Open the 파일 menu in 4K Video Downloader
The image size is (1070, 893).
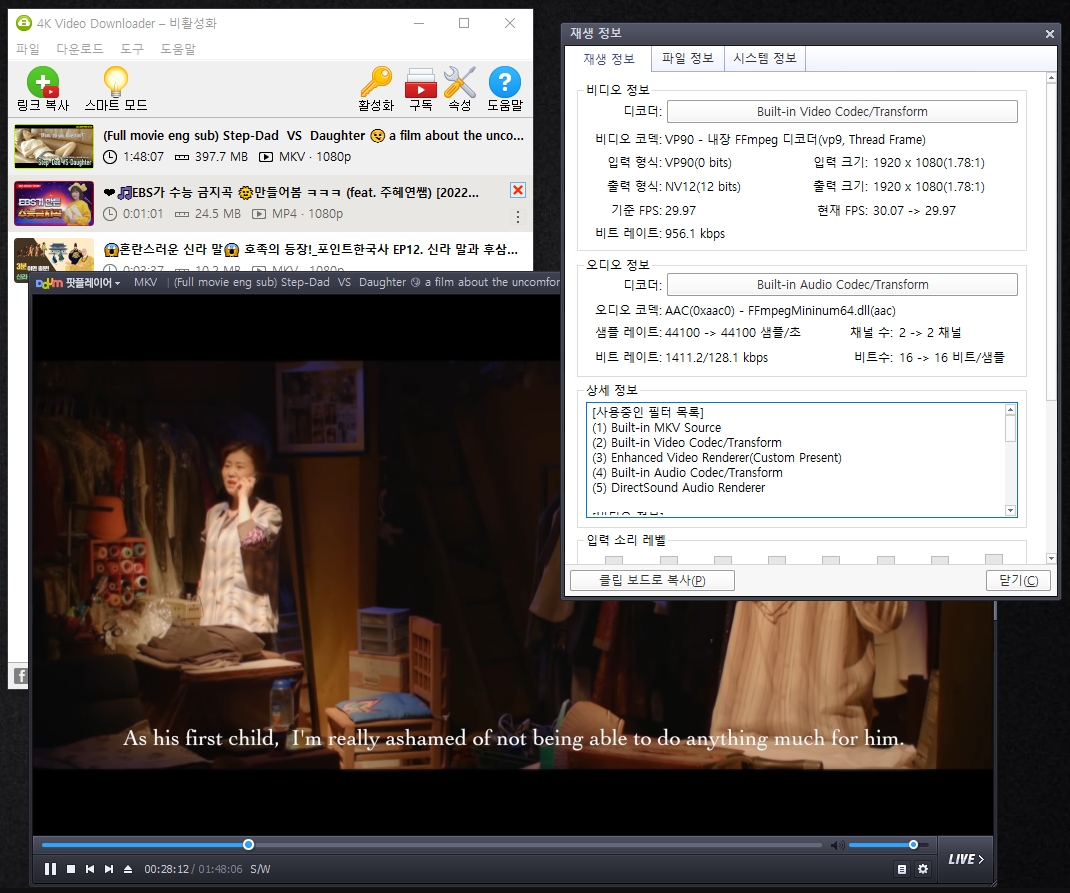[28, 49]
